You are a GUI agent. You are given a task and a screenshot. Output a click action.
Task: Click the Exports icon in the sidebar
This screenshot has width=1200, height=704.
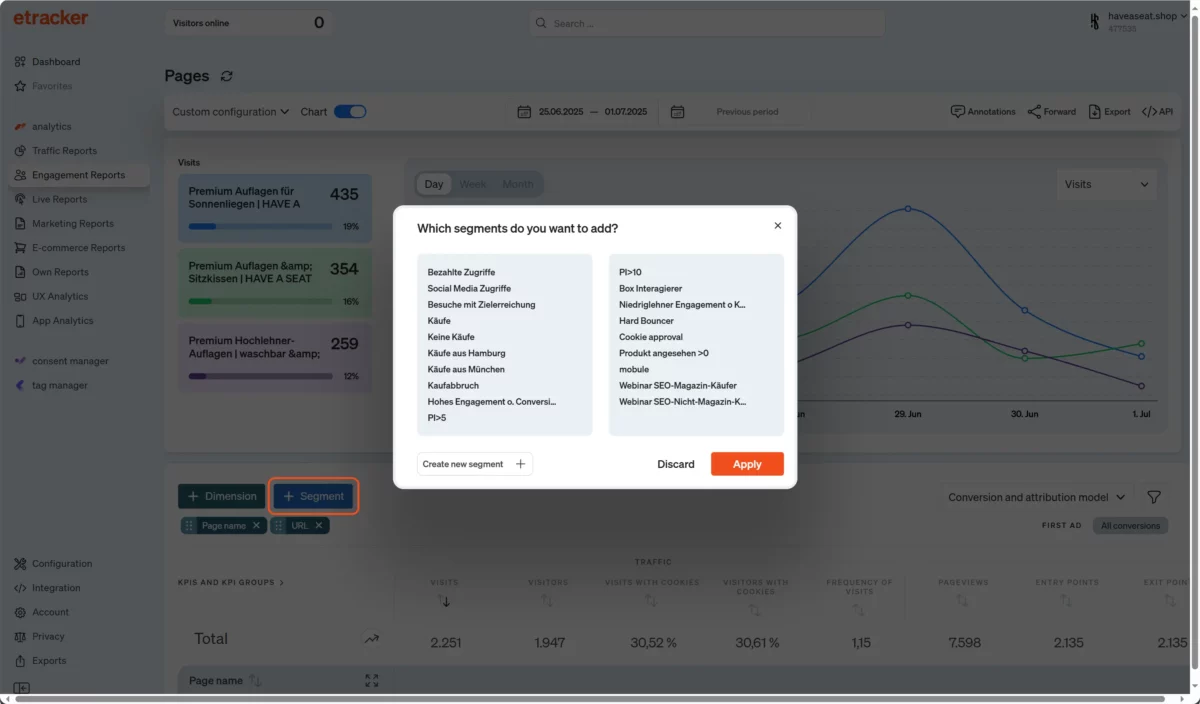pos(21,661)
